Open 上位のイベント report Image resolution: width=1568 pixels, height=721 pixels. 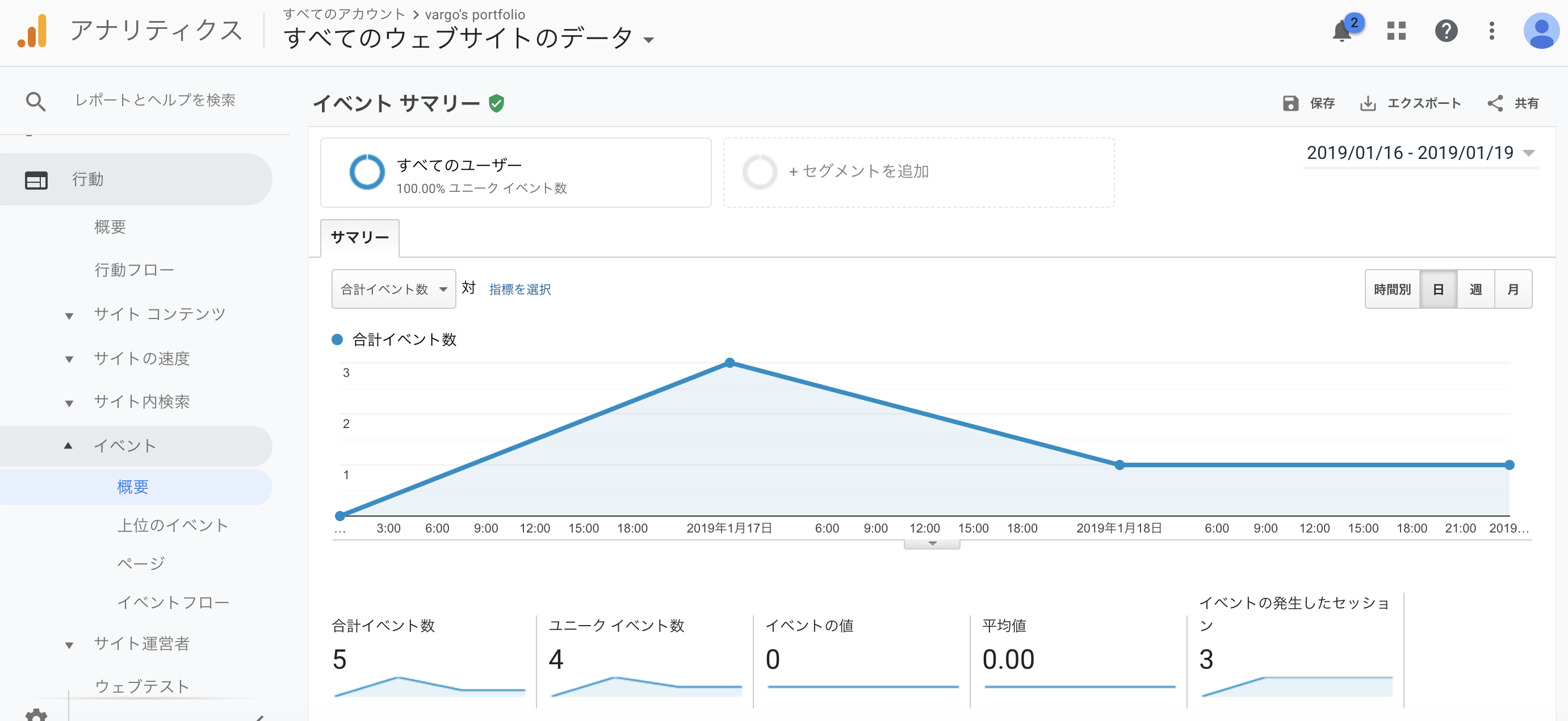pos(173,525)
